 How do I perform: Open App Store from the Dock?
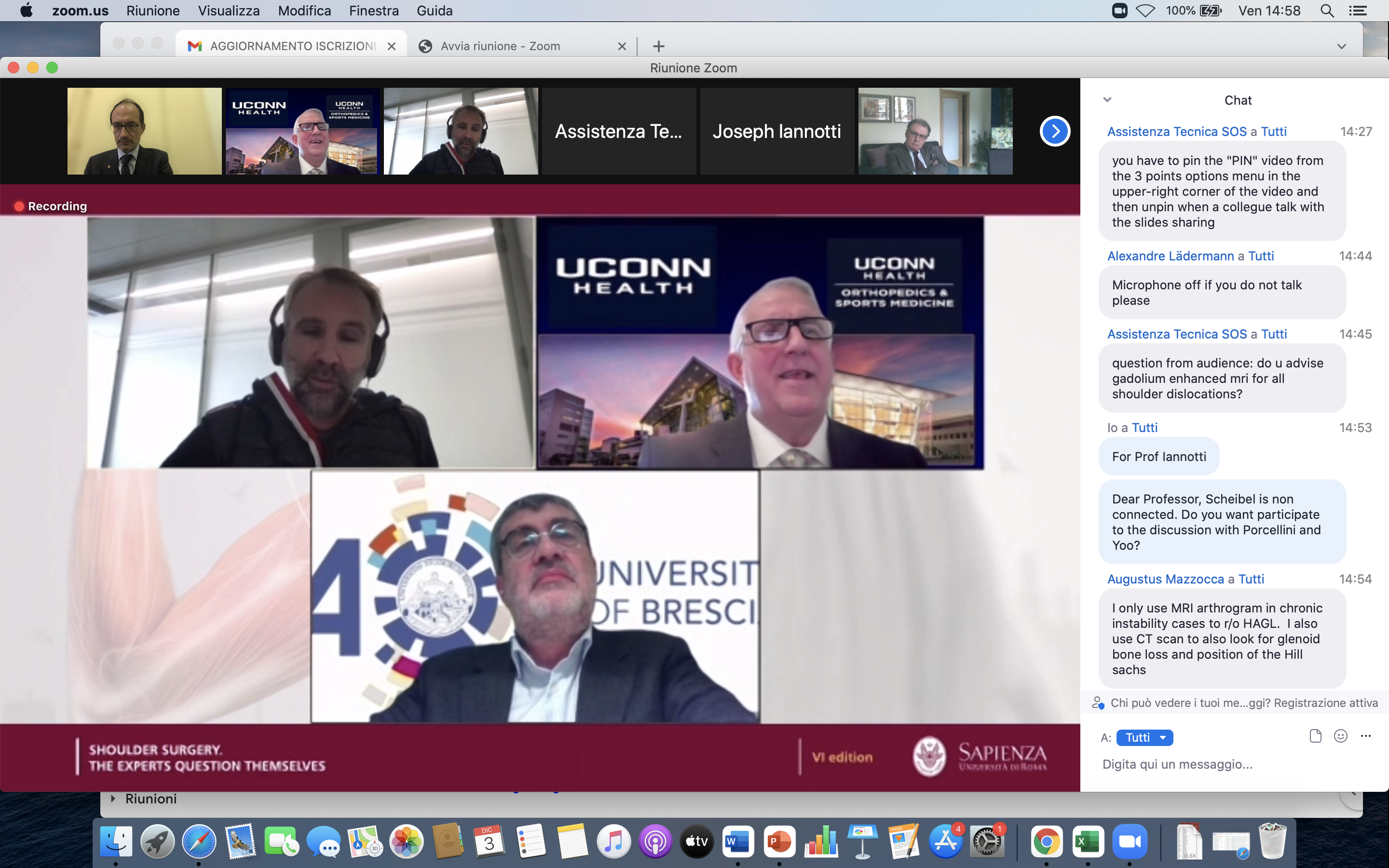tap(945, 842)
